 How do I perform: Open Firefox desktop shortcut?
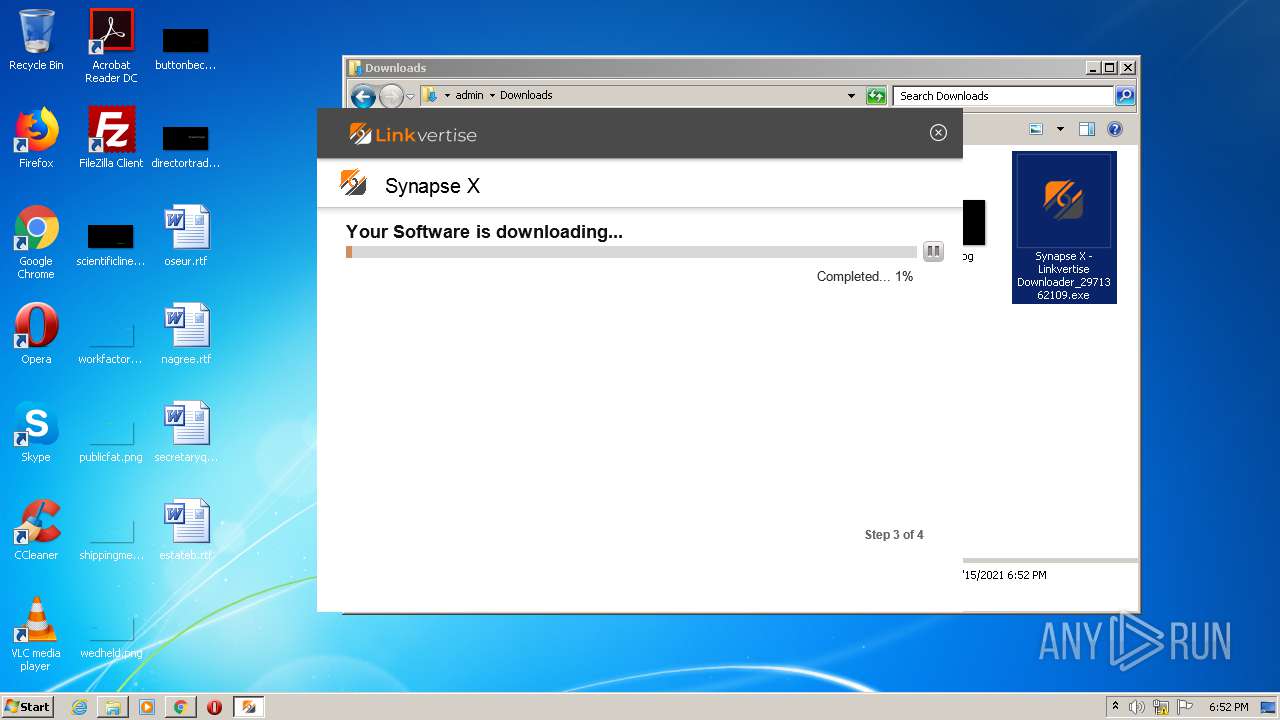[36, 137]
